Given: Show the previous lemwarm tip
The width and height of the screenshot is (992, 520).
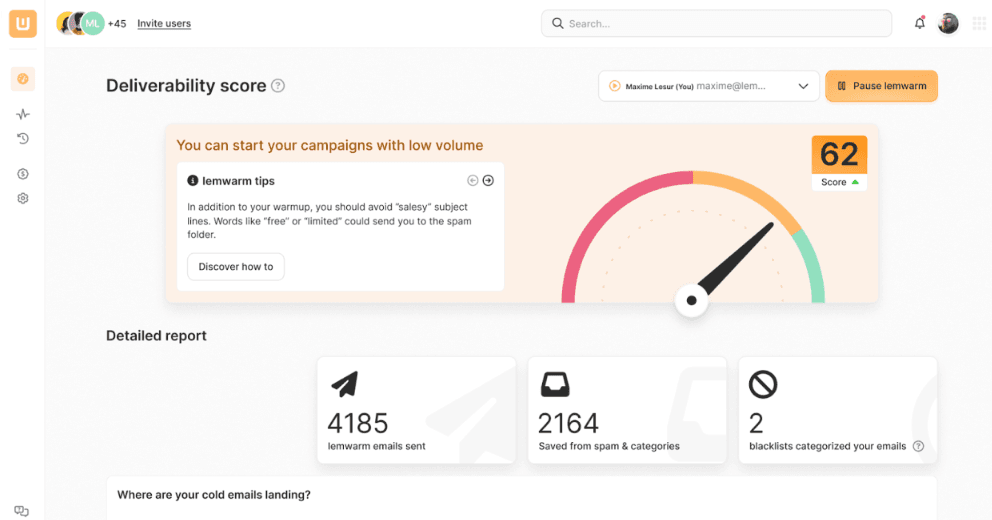Looking at the screenshot, I should click(x=473, y=181).
